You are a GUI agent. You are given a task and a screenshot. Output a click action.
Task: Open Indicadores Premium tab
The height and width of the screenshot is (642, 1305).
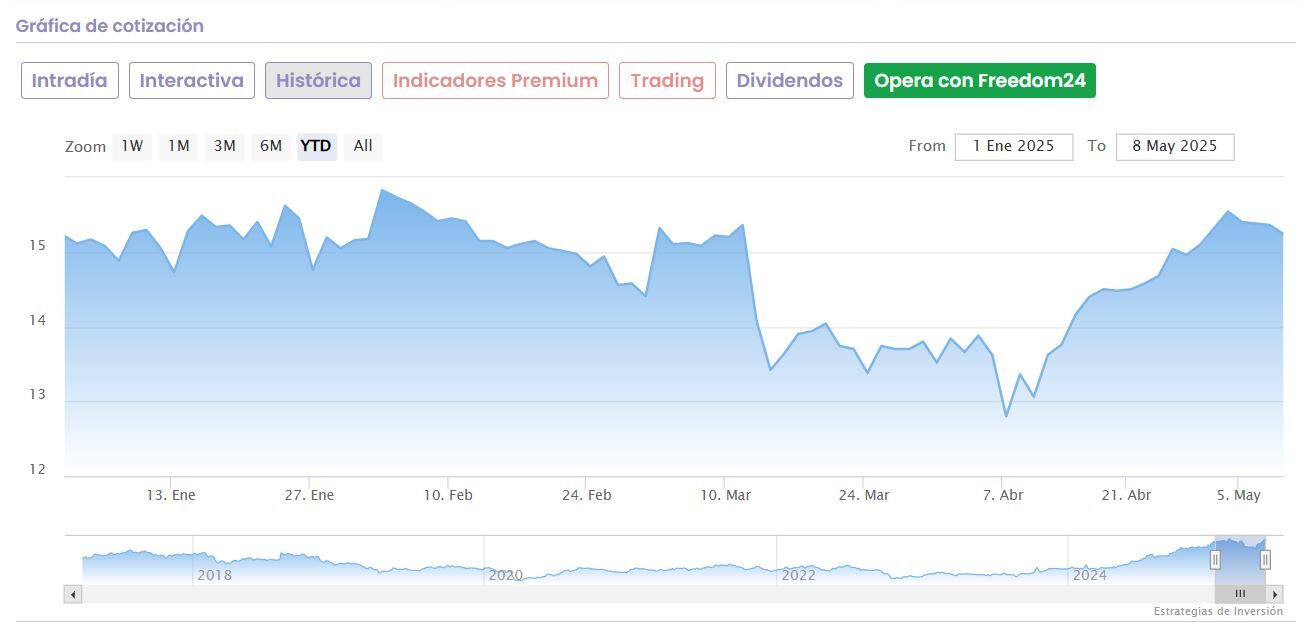pyautogui.click(x=495, y=81)
